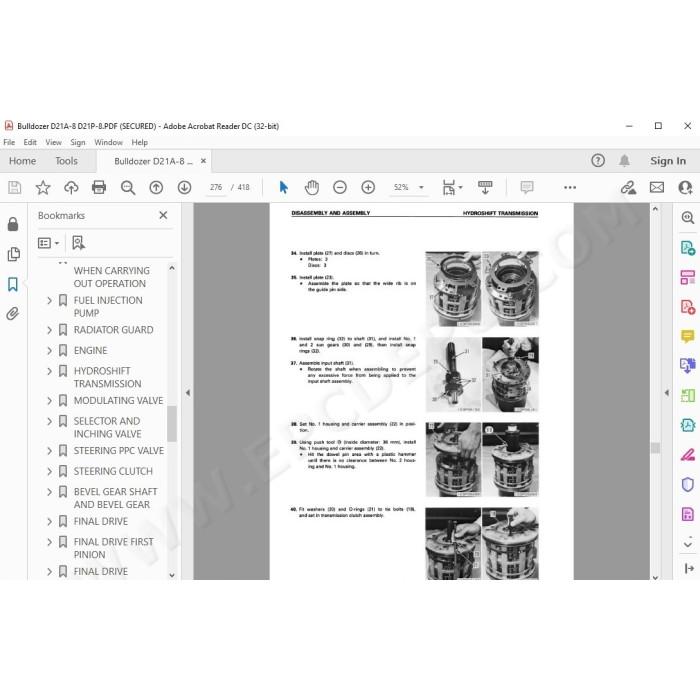
Task: Expand STEERING CLUTCH bookmark
Action: 50,471
